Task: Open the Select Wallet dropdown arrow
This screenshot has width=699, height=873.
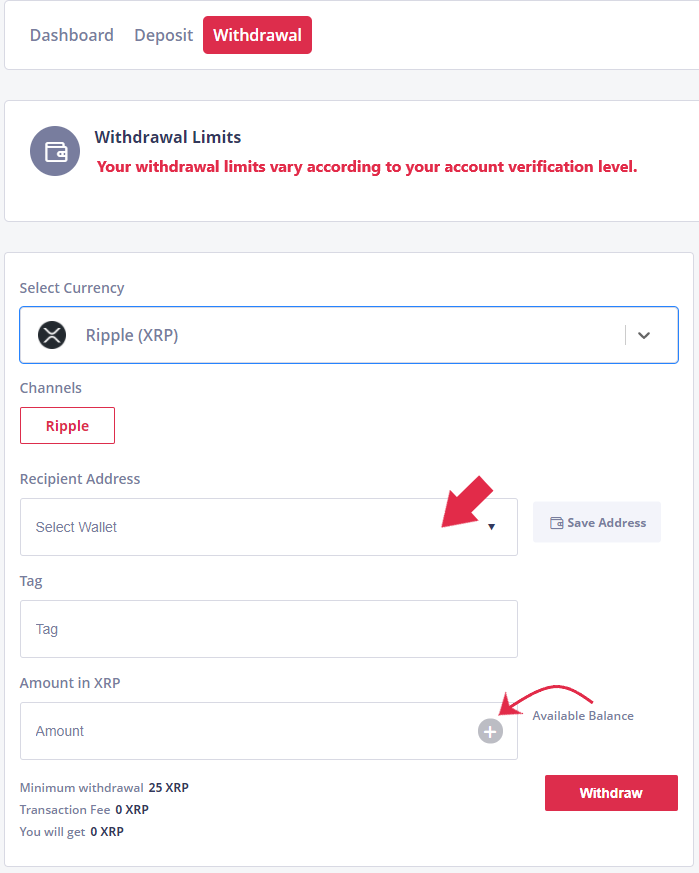Action: 491,527
